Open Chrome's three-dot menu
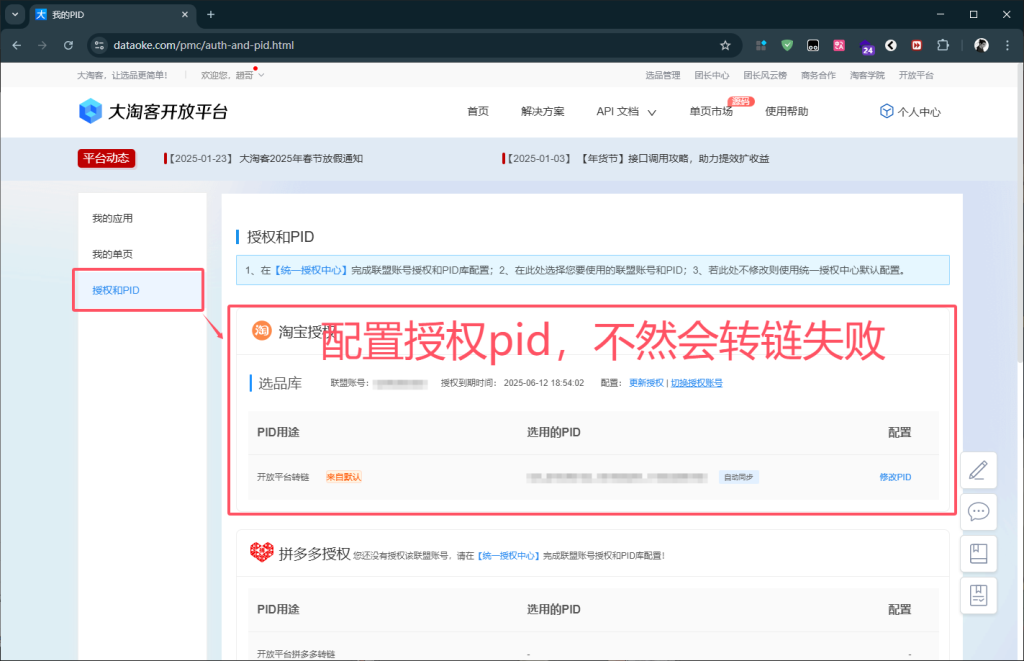The width and height of the screenshot is (1024, 661). 1006,46
